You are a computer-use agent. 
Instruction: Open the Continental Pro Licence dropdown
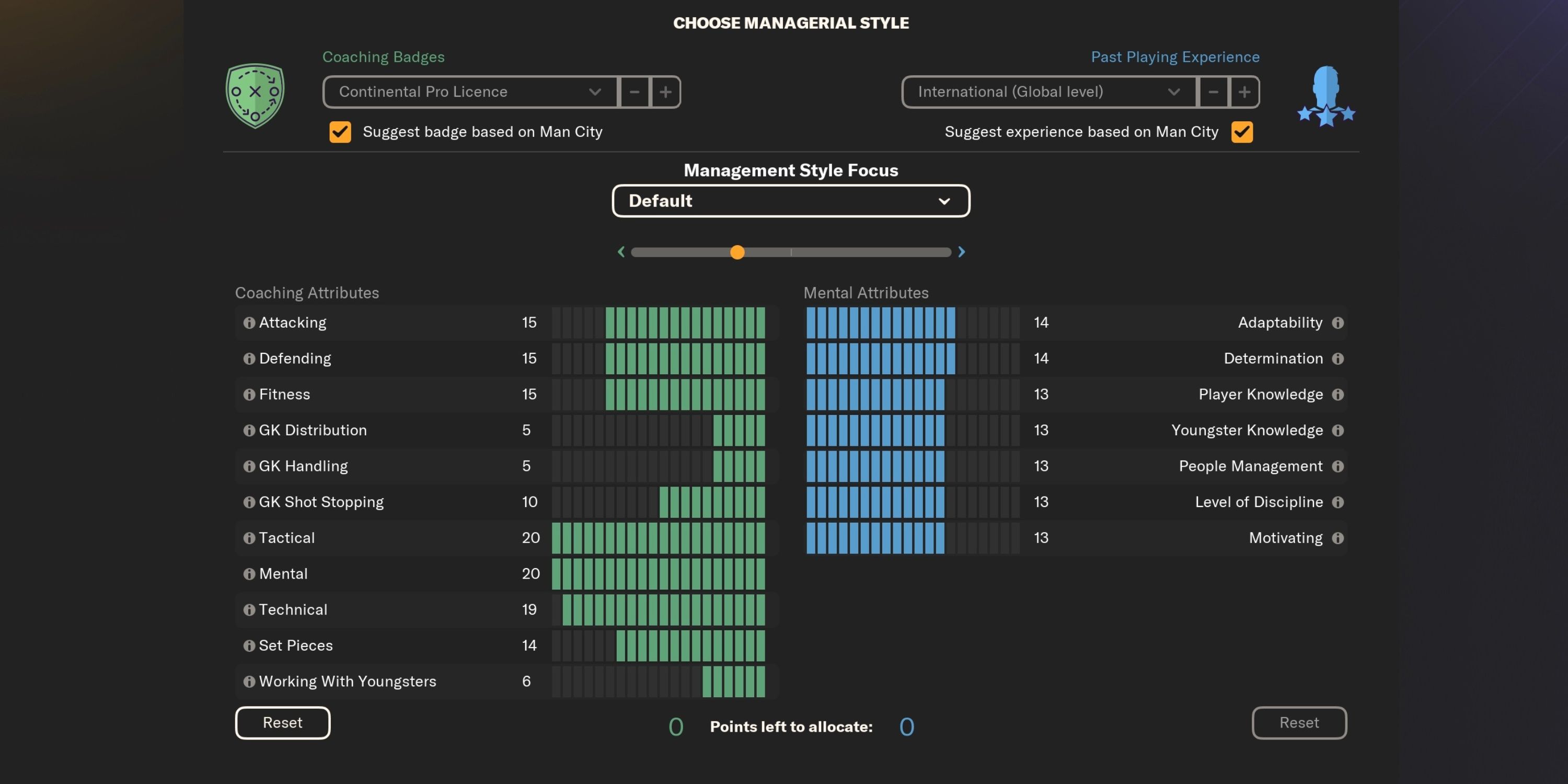click(x=469, y=92)
